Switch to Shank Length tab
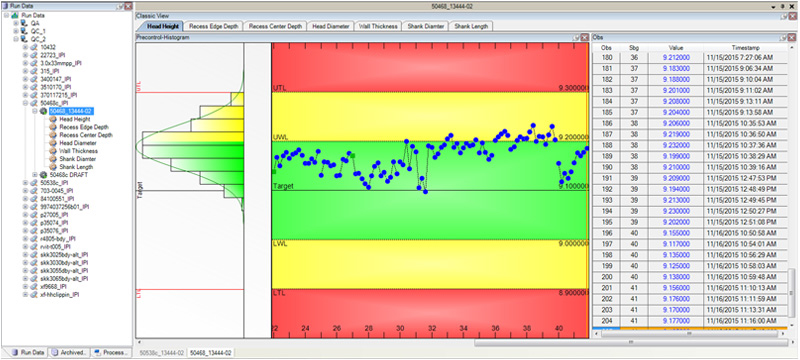The width and height of the screenshot is (800, 360). (x=471, y=26)
